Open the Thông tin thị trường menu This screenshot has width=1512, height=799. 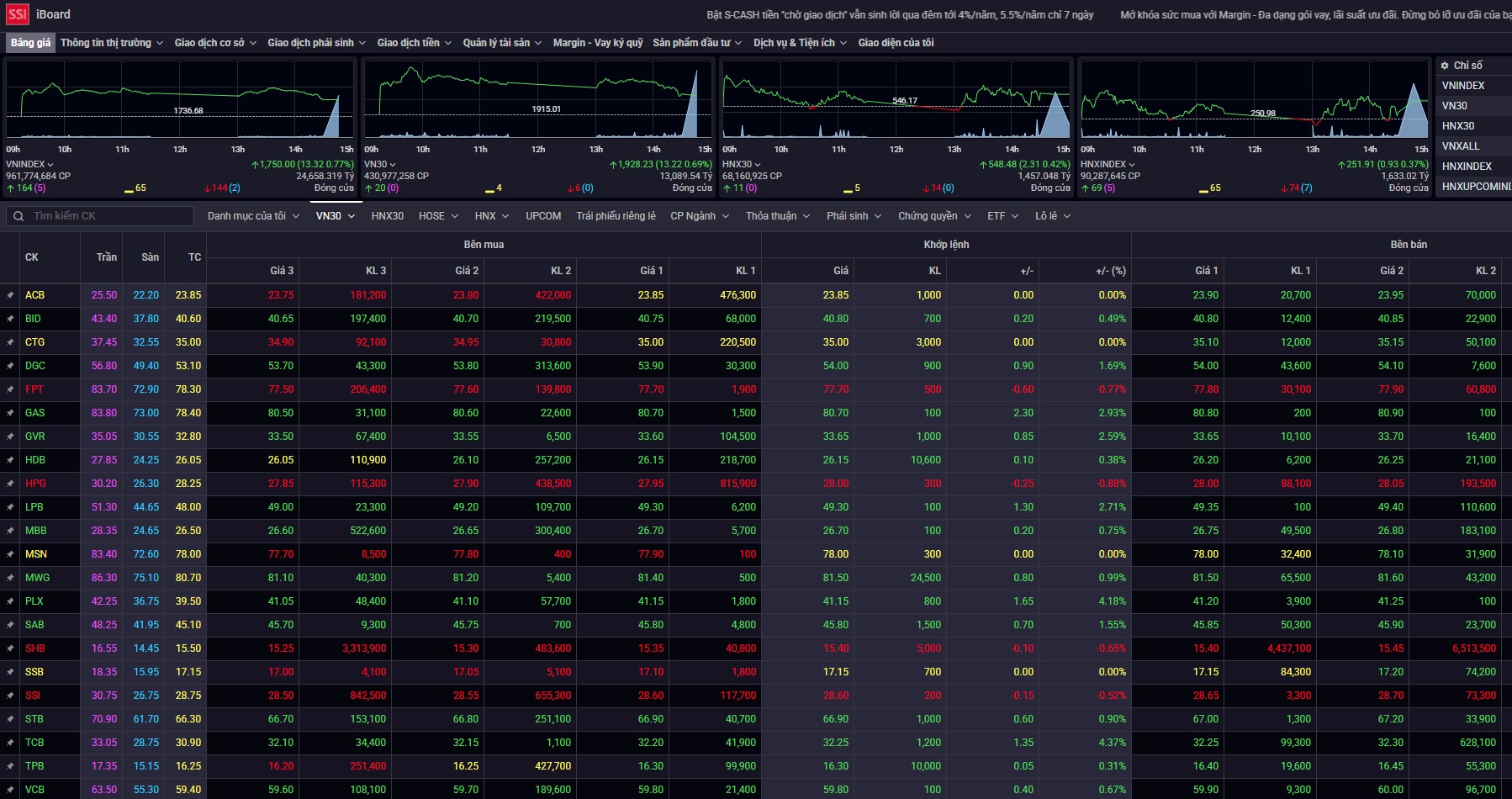point(112,43)
